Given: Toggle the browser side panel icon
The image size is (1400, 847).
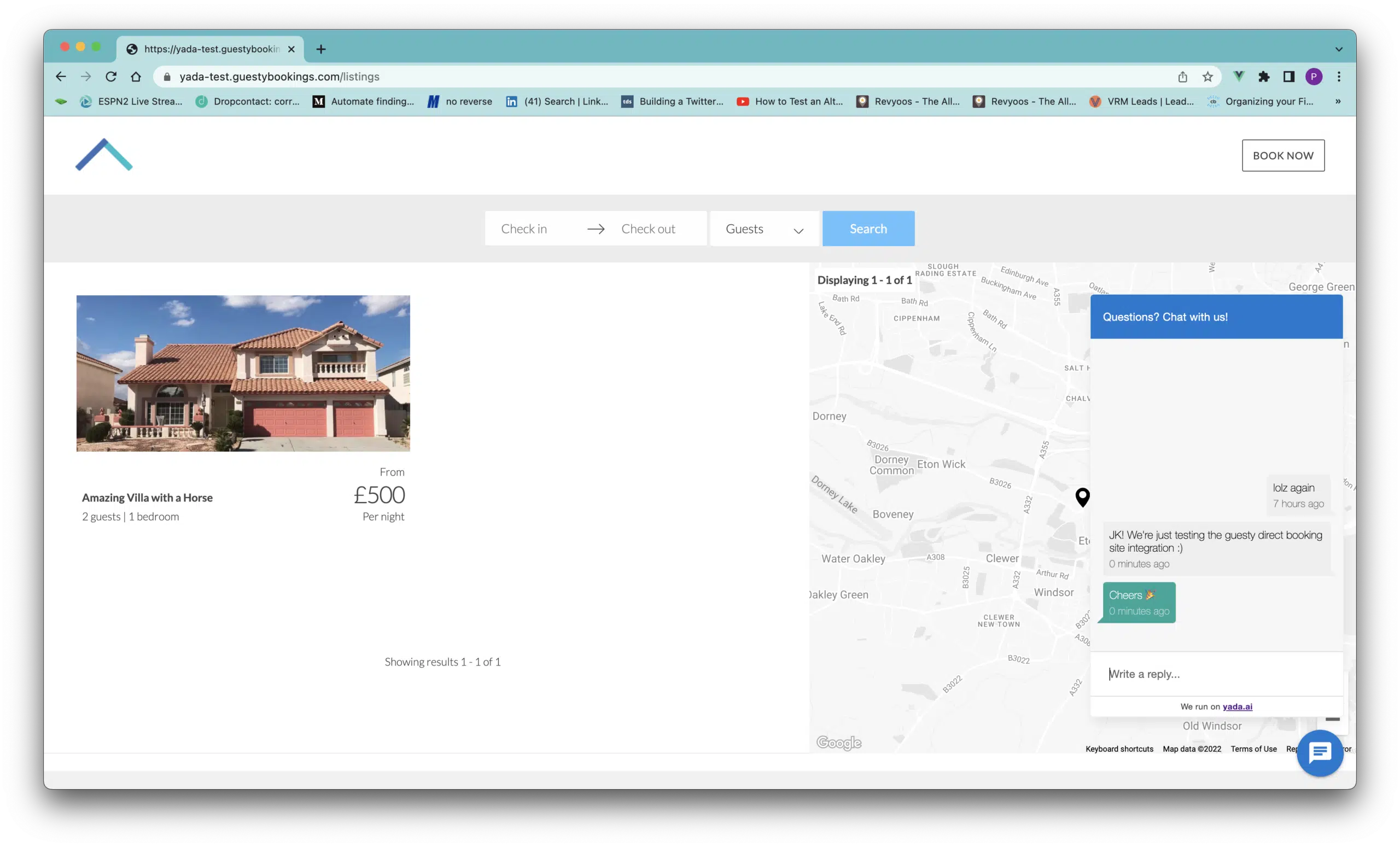Looking at the screenshot, I should pyautogui.click(x=1288, y=77).
